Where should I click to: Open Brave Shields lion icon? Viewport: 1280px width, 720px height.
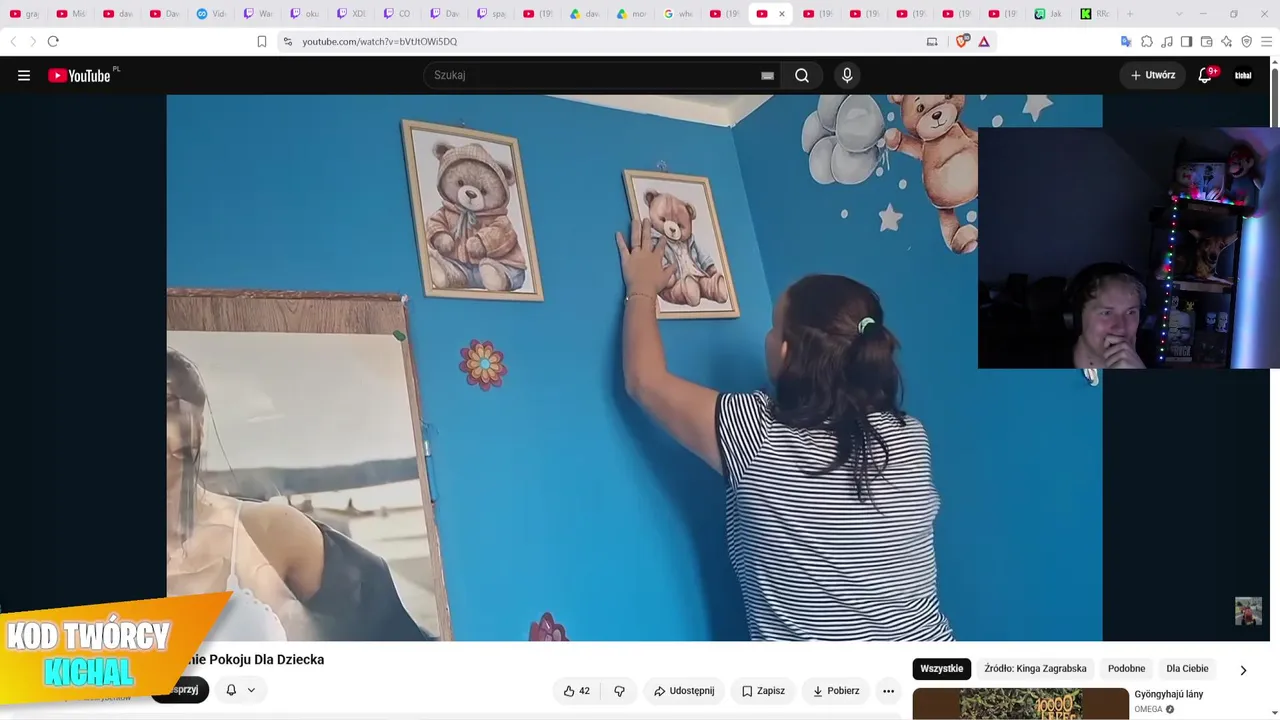pos(963,41)
